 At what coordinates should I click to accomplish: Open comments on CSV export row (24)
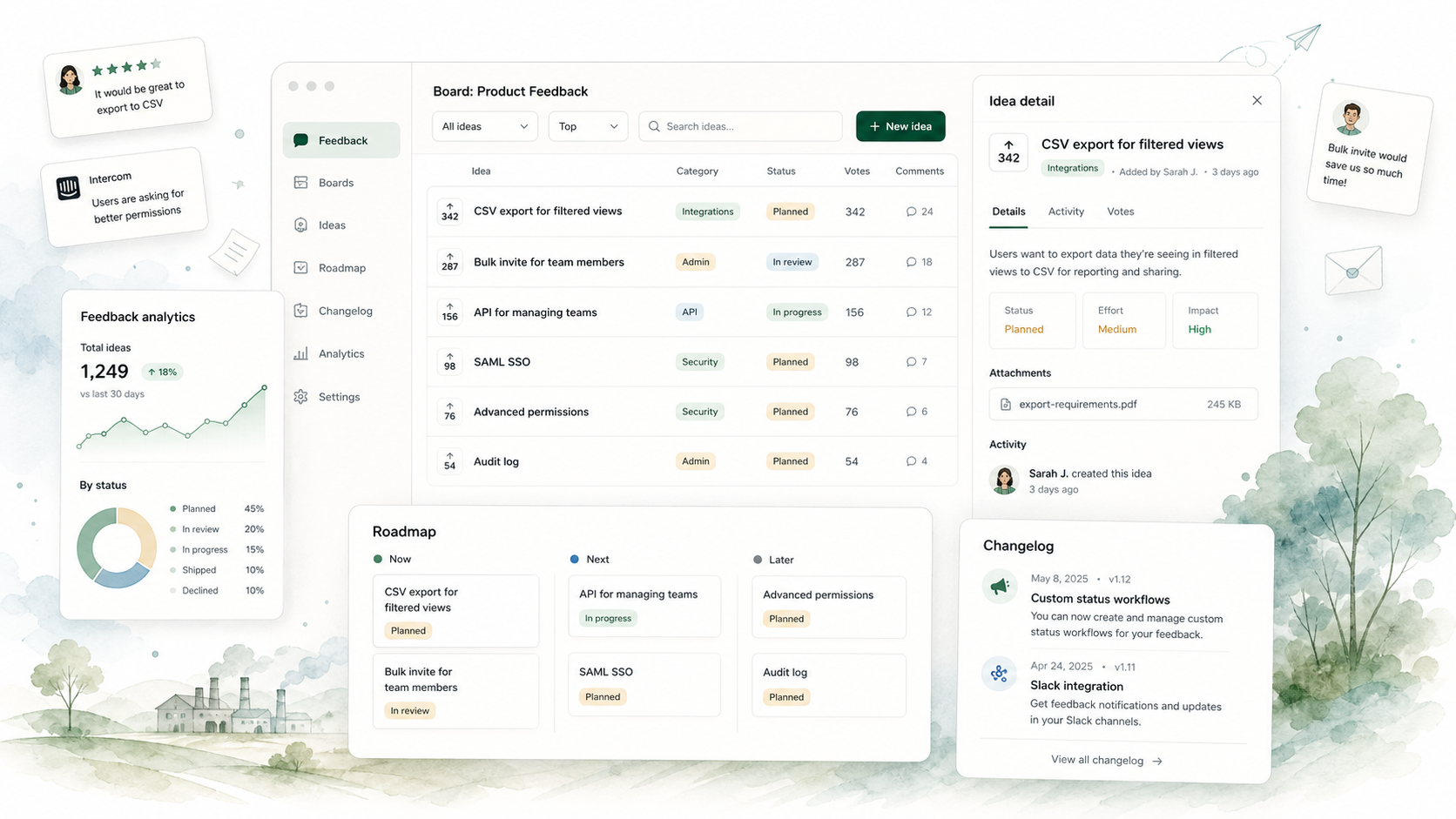point(920,211)
